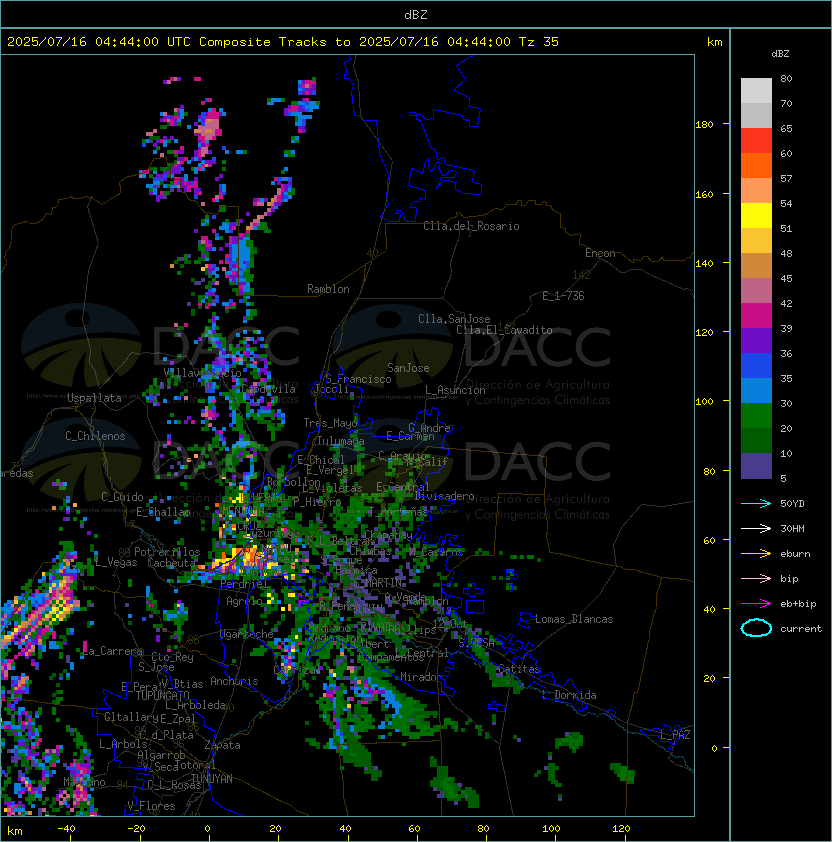This screenshot has width=832, height=842.
Task: Click the 'dBZ' heading above the color scale
Action: click(780, 54)
